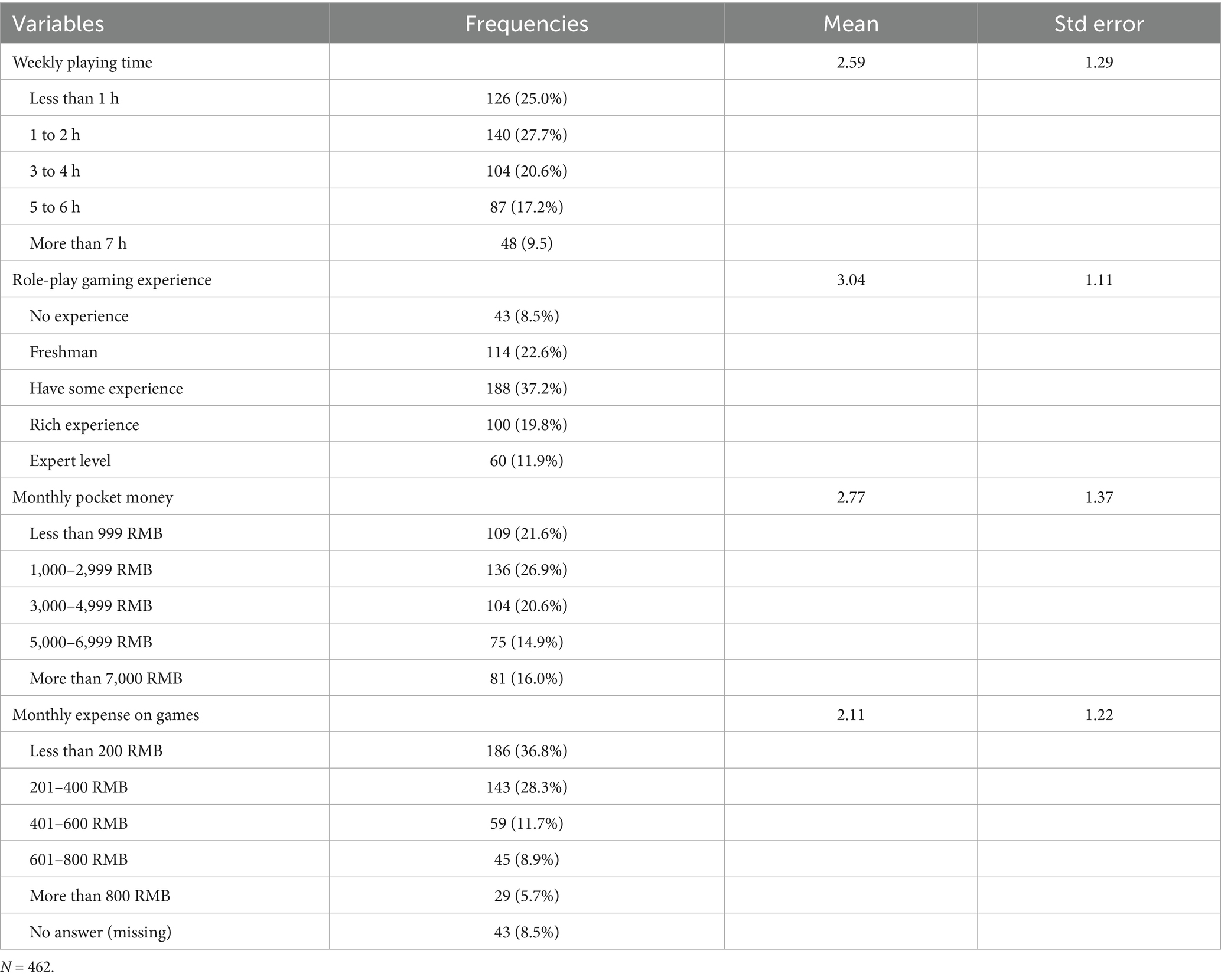Screen dimensions: 1221x980
Task: Select the 1,000–2,999 RMB row label
Action: click(91, 569)
